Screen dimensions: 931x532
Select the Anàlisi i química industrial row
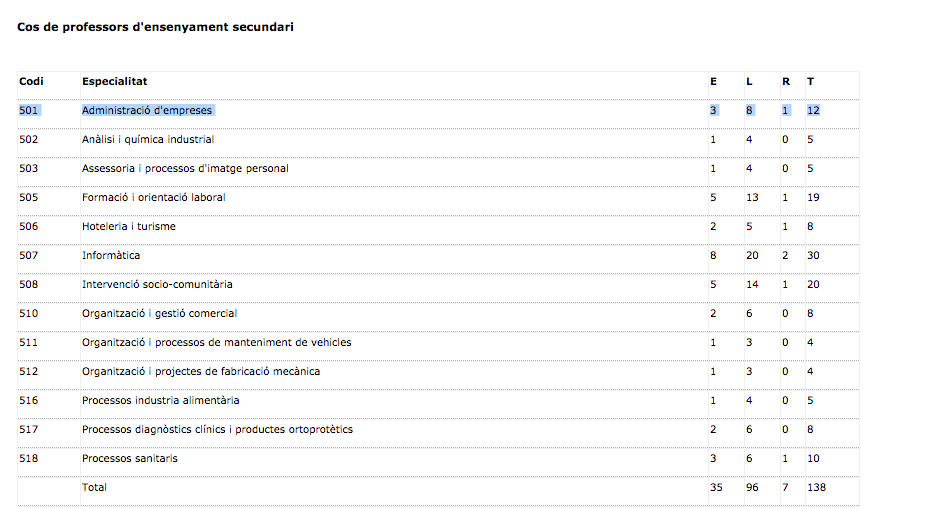coord(148,139)
